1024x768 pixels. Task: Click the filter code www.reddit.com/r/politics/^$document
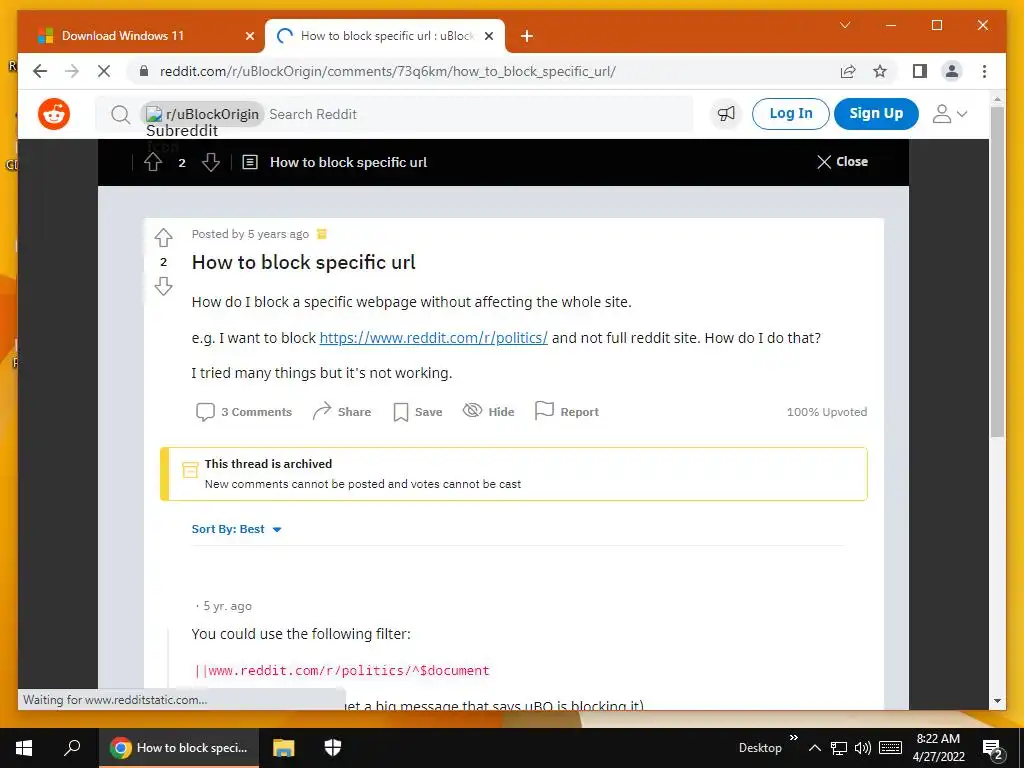[x=342, y=671]
